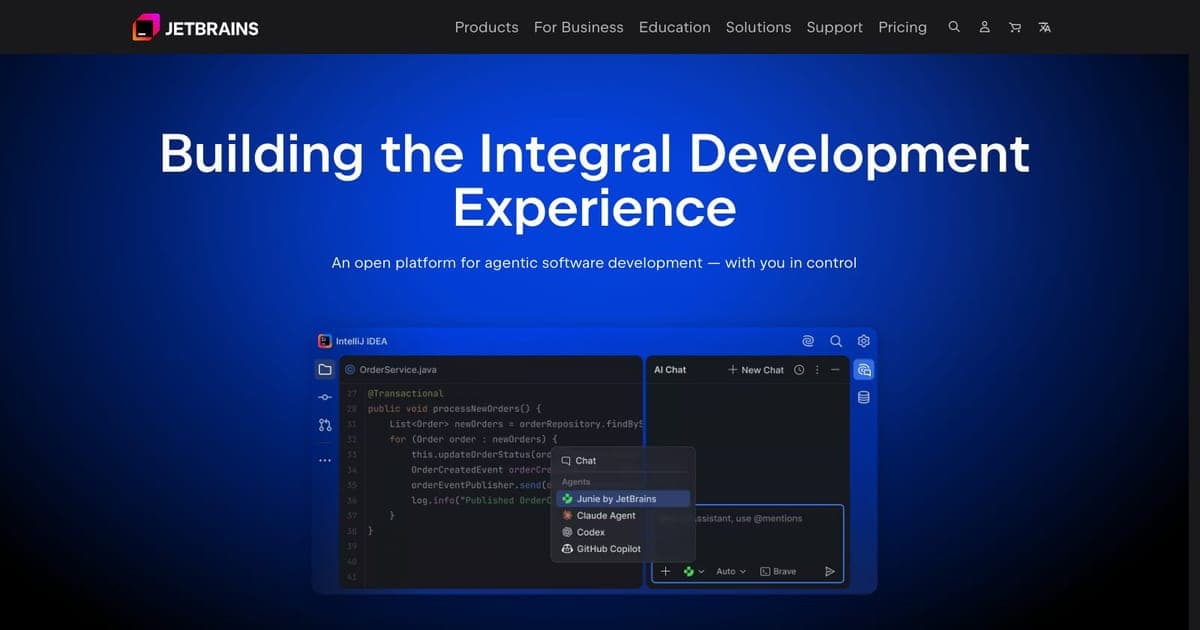The width and height of the screenshot is (1200, 630).
Task: Open the Education menu
Action: pyautogui.click(x=675, y=27)
